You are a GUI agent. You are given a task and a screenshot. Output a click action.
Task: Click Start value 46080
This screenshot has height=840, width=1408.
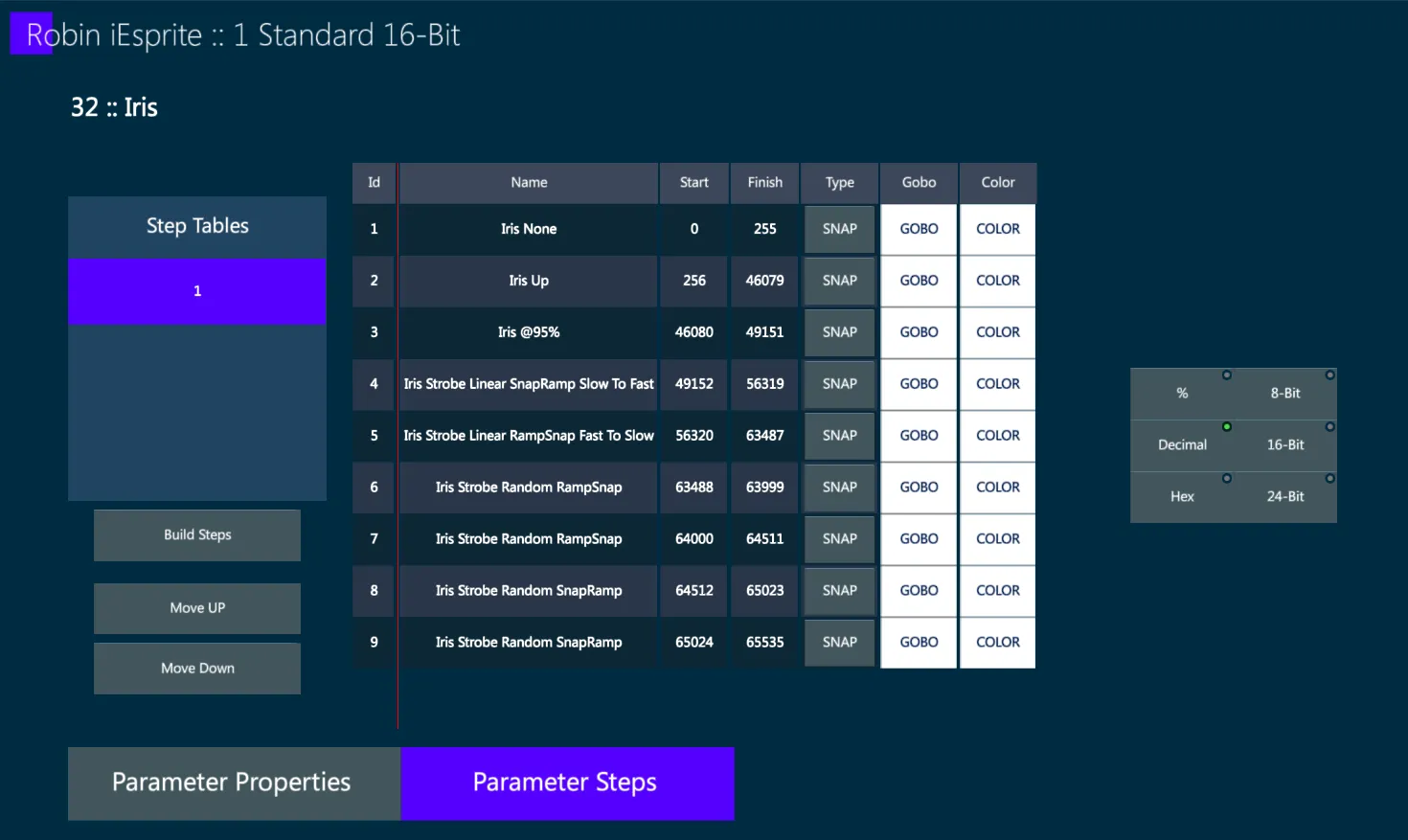point(694,332)
